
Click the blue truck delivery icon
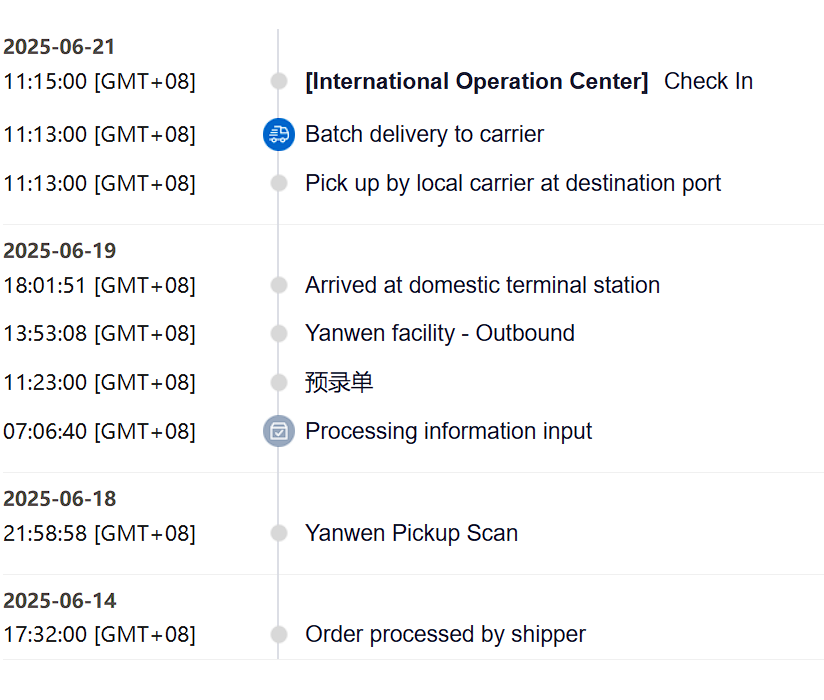(279, 135)
